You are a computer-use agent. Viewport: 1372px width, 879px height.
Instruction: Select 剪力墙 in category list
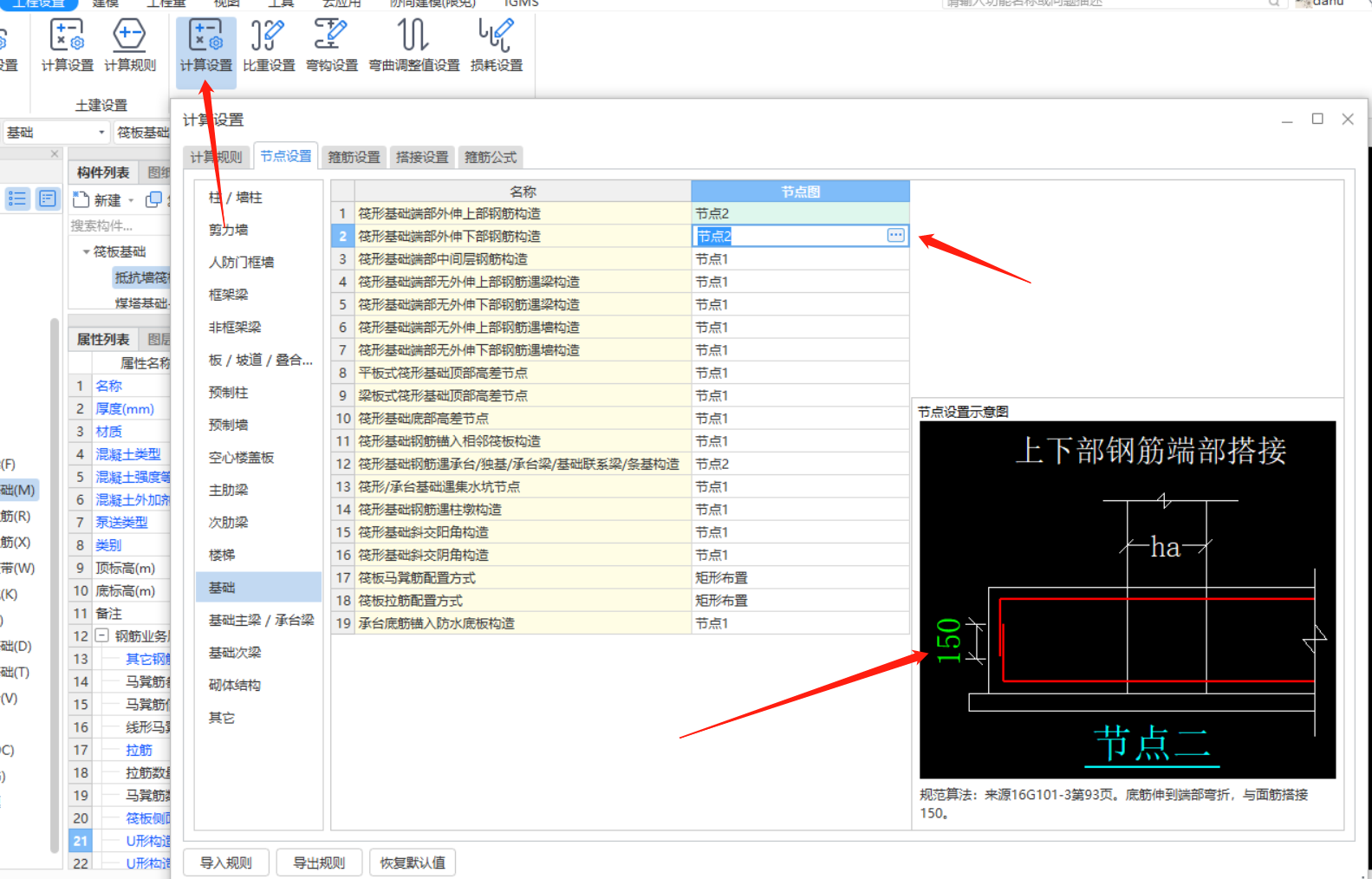(x=228, y=230)
